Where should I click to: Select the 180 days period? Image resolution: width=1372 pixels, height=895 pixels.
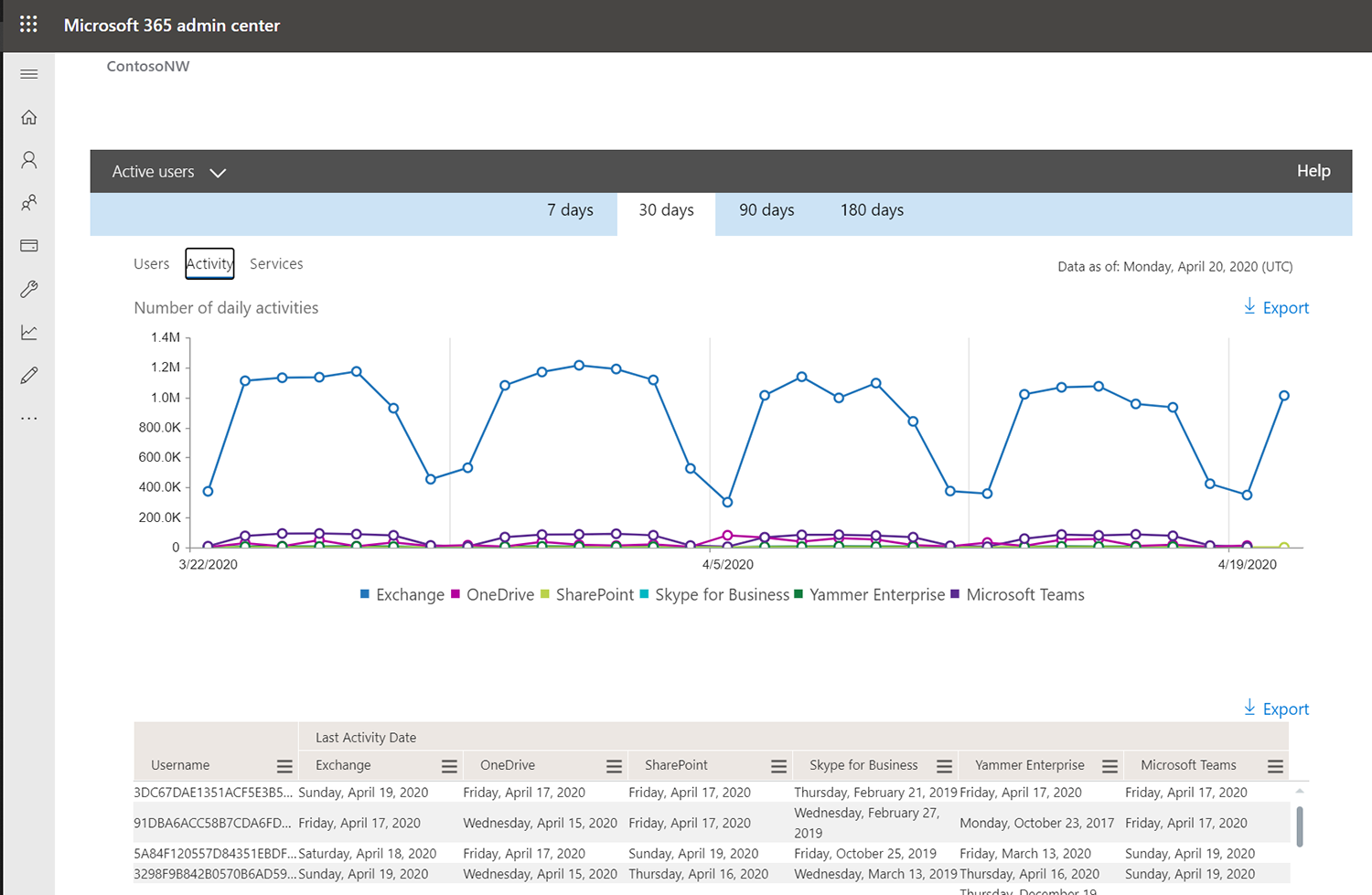(872, 210)
